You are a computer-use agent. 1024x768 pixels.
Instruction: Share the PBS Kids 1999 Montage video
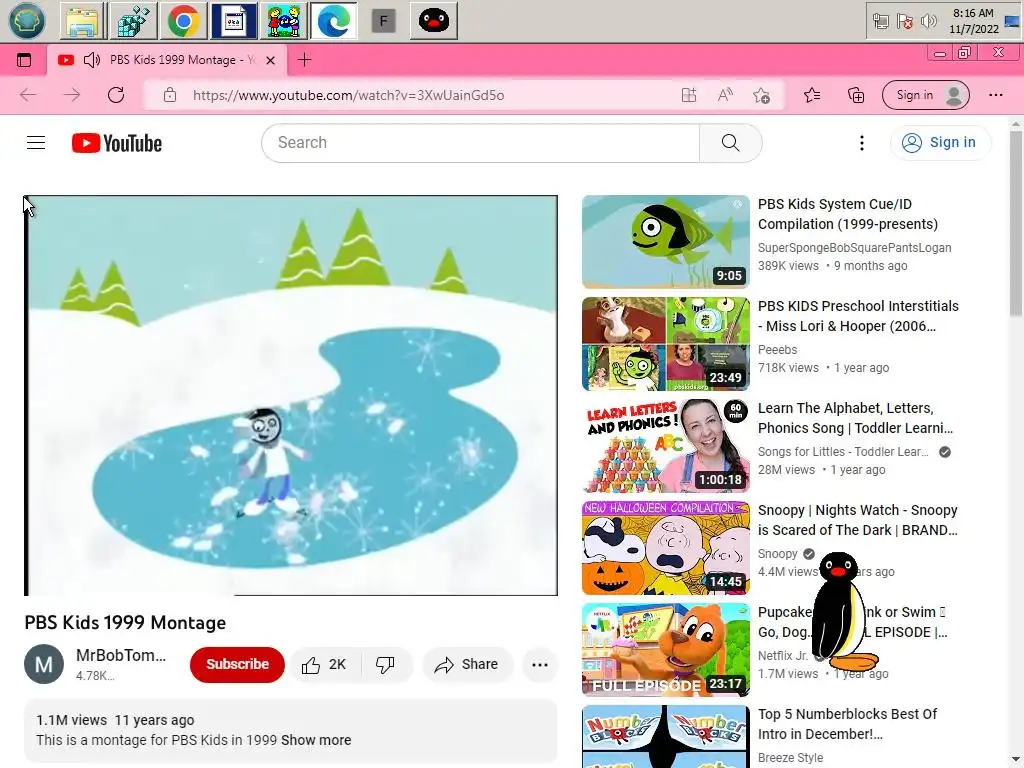coord(467,664)
